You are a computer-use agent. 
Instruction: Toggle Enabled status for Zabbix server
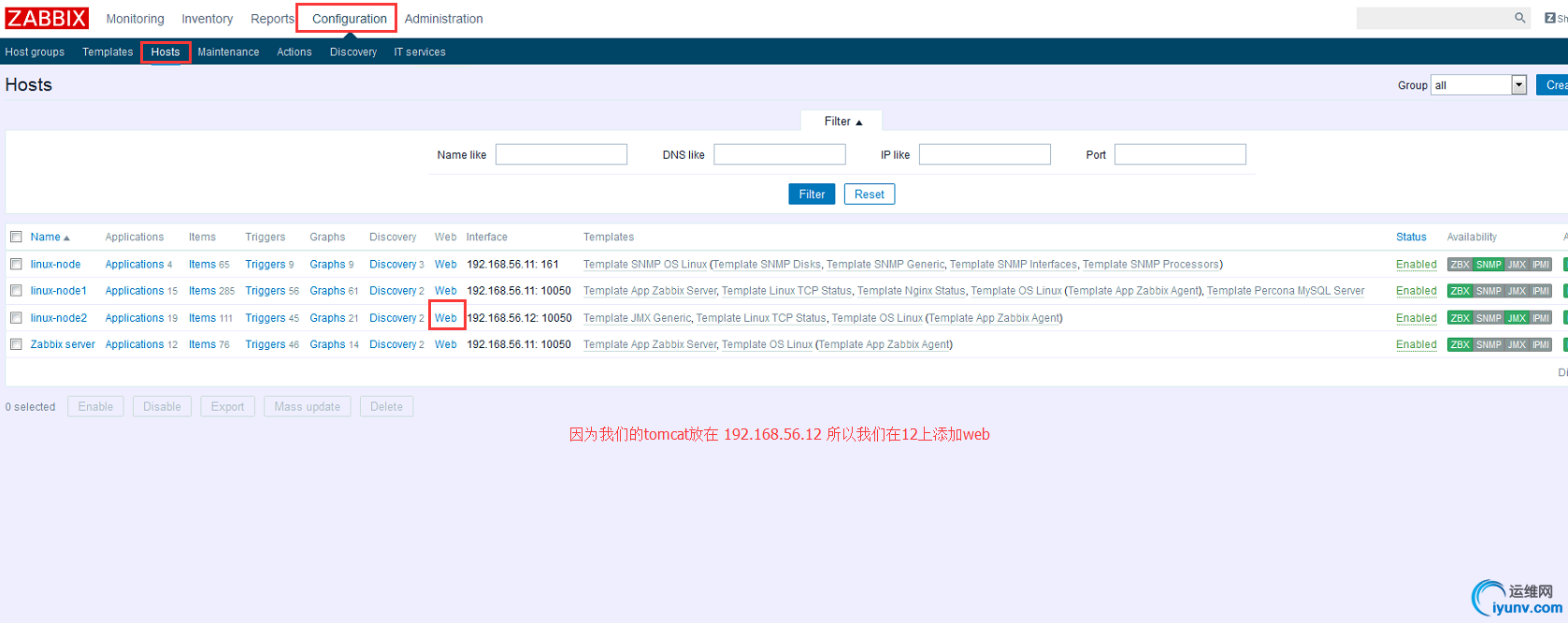pyautogui.click(x=1416, y=344)
